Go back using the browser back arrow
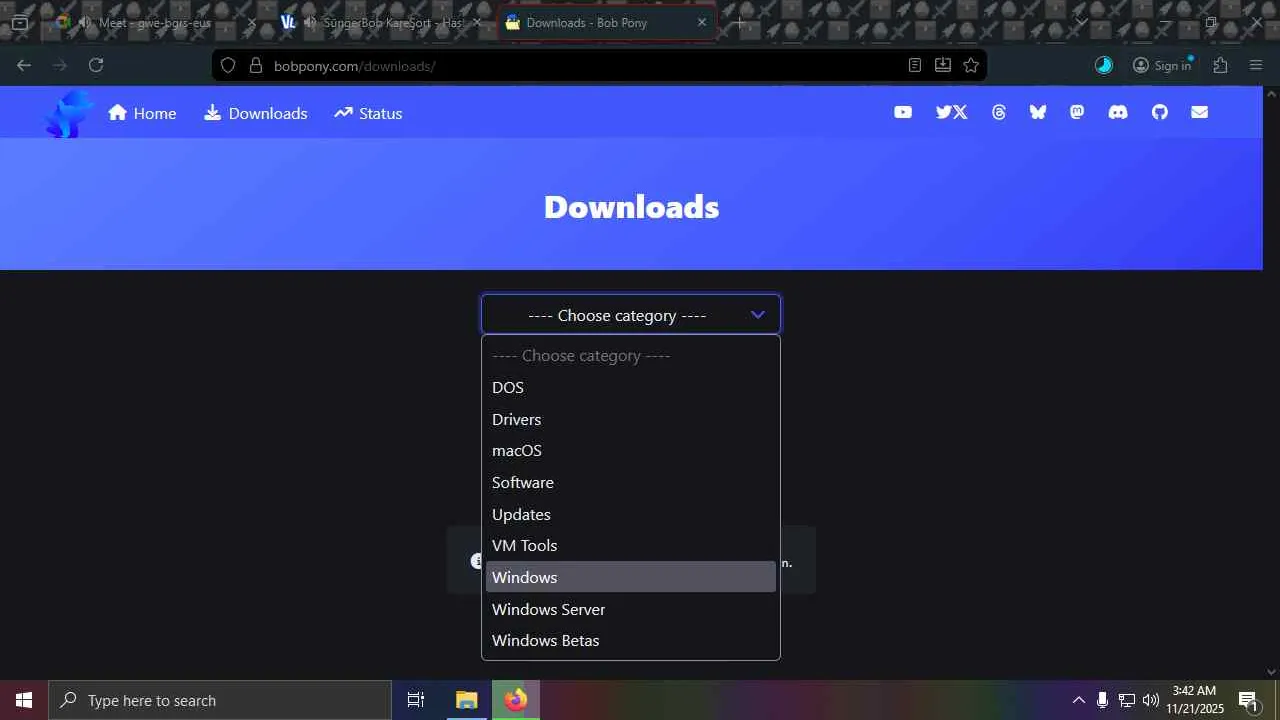1280x720 pixels. 24,65
